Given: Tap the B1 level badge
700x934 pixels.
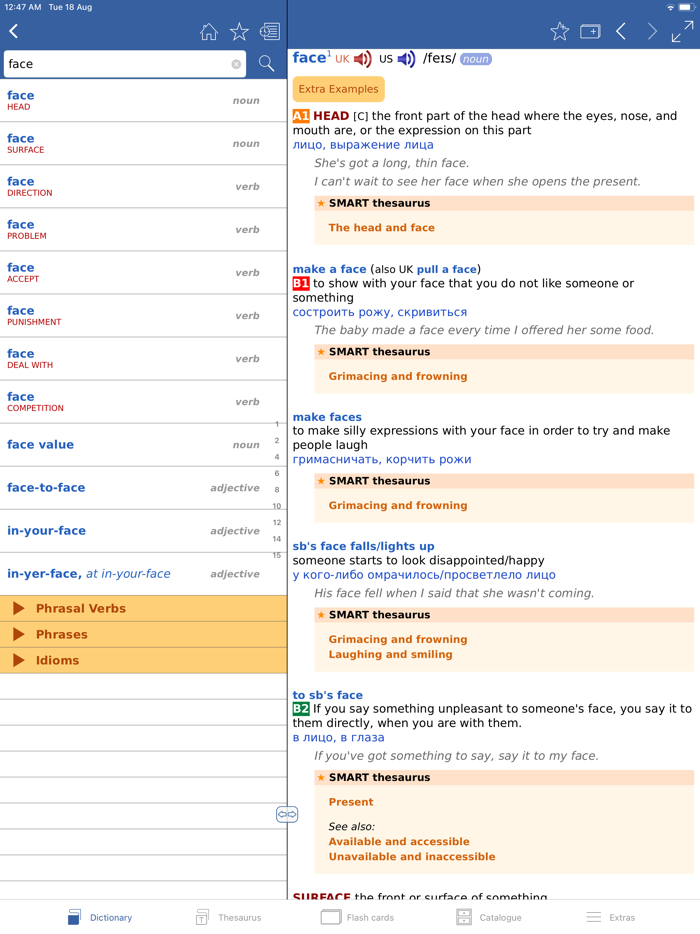Looking at the screenshot, I should click(301, 283).
